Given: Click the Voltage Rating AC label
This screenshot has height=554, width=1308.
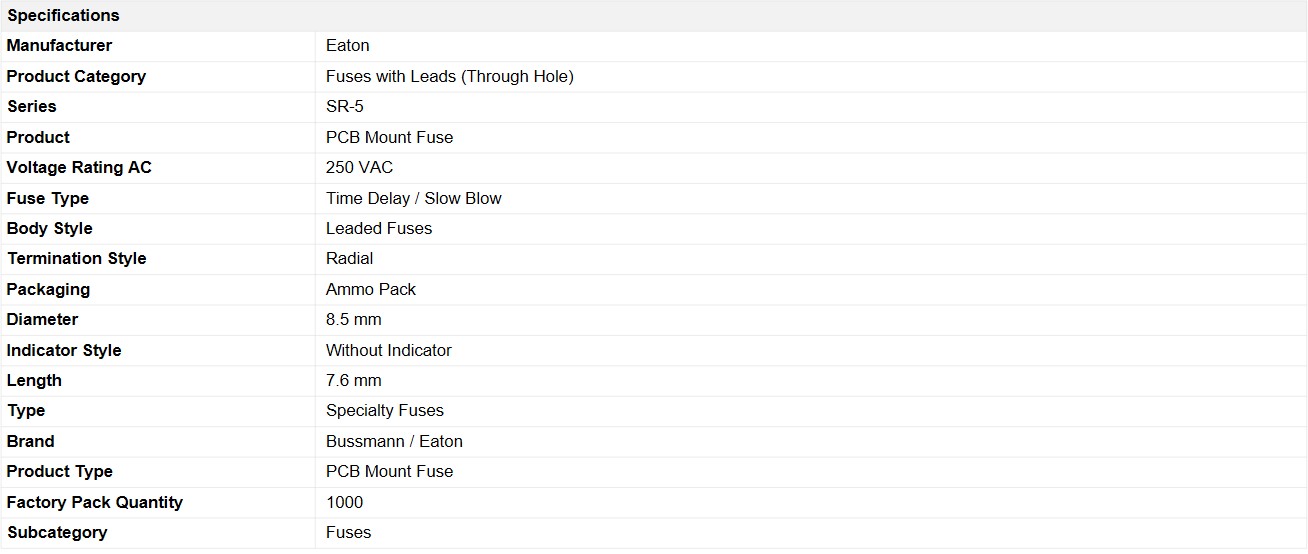Looking at the screenshot, I should [x=79, y=167].
